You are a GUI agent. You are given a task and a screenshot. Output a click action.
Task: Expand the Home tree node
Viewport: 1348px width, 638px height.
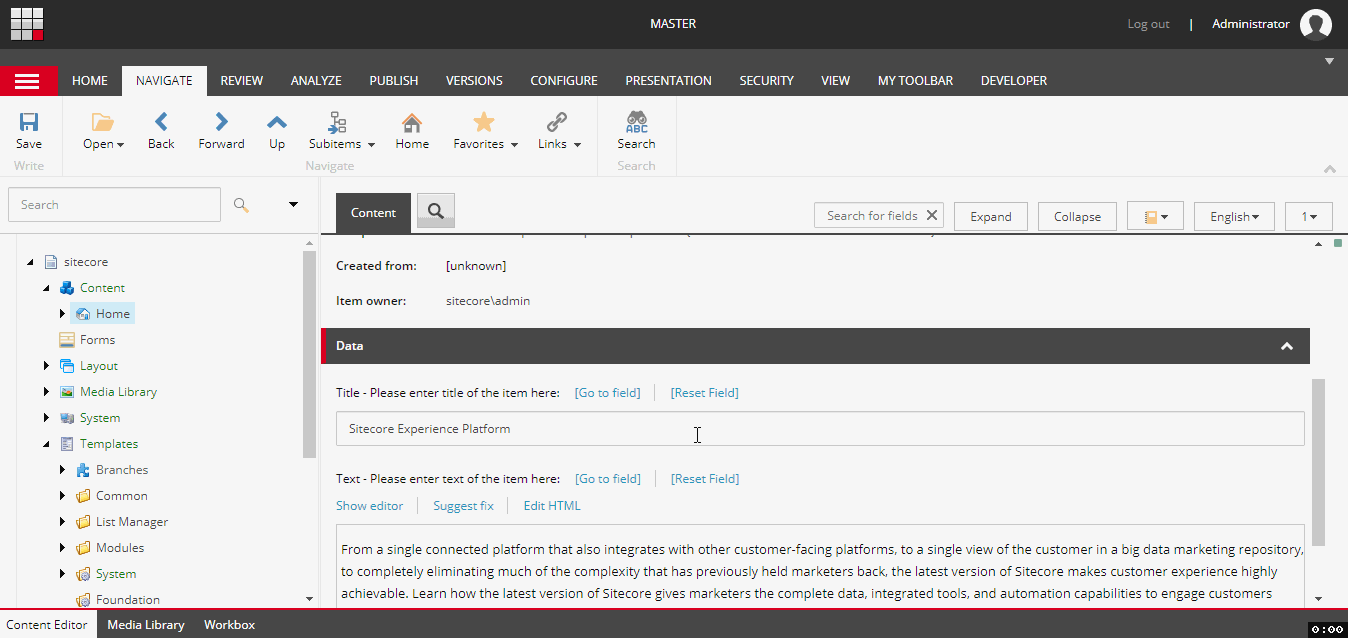pos(62,314)
